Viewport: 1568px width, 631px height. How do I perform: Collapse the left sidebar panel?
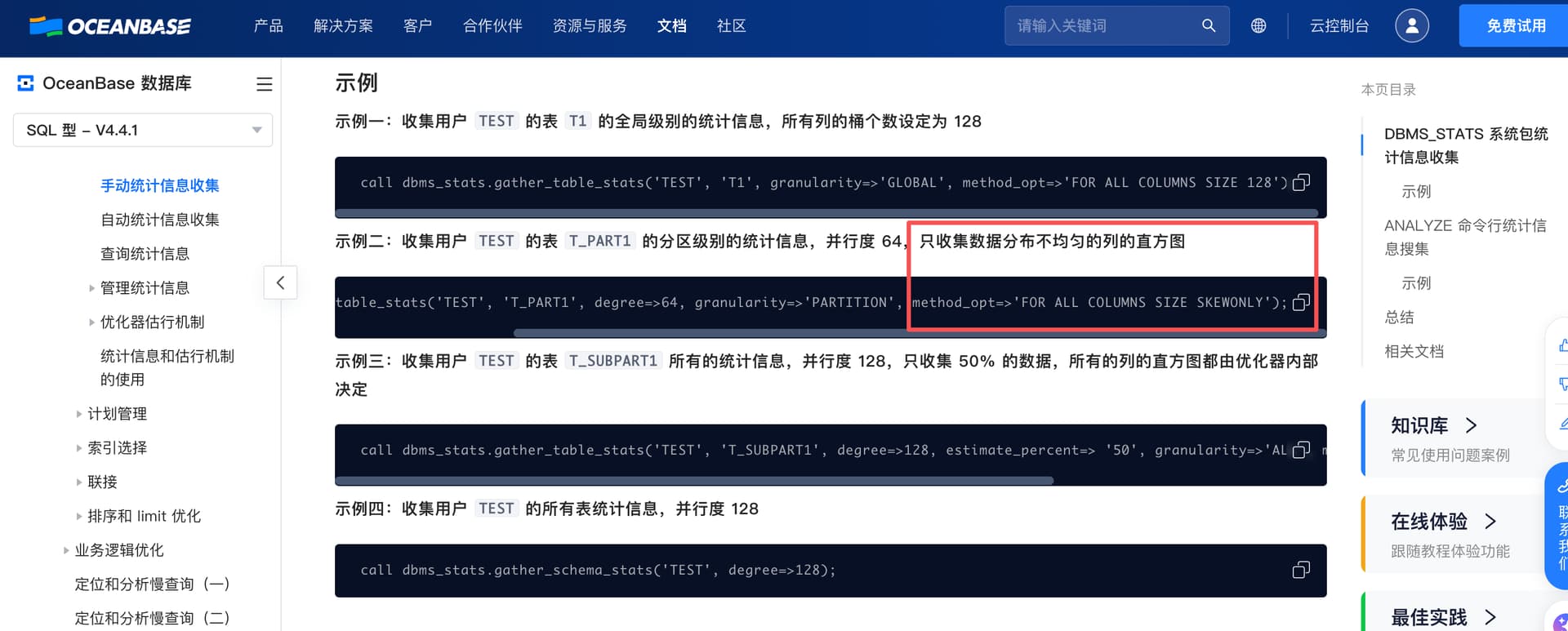tap(280, 282)
